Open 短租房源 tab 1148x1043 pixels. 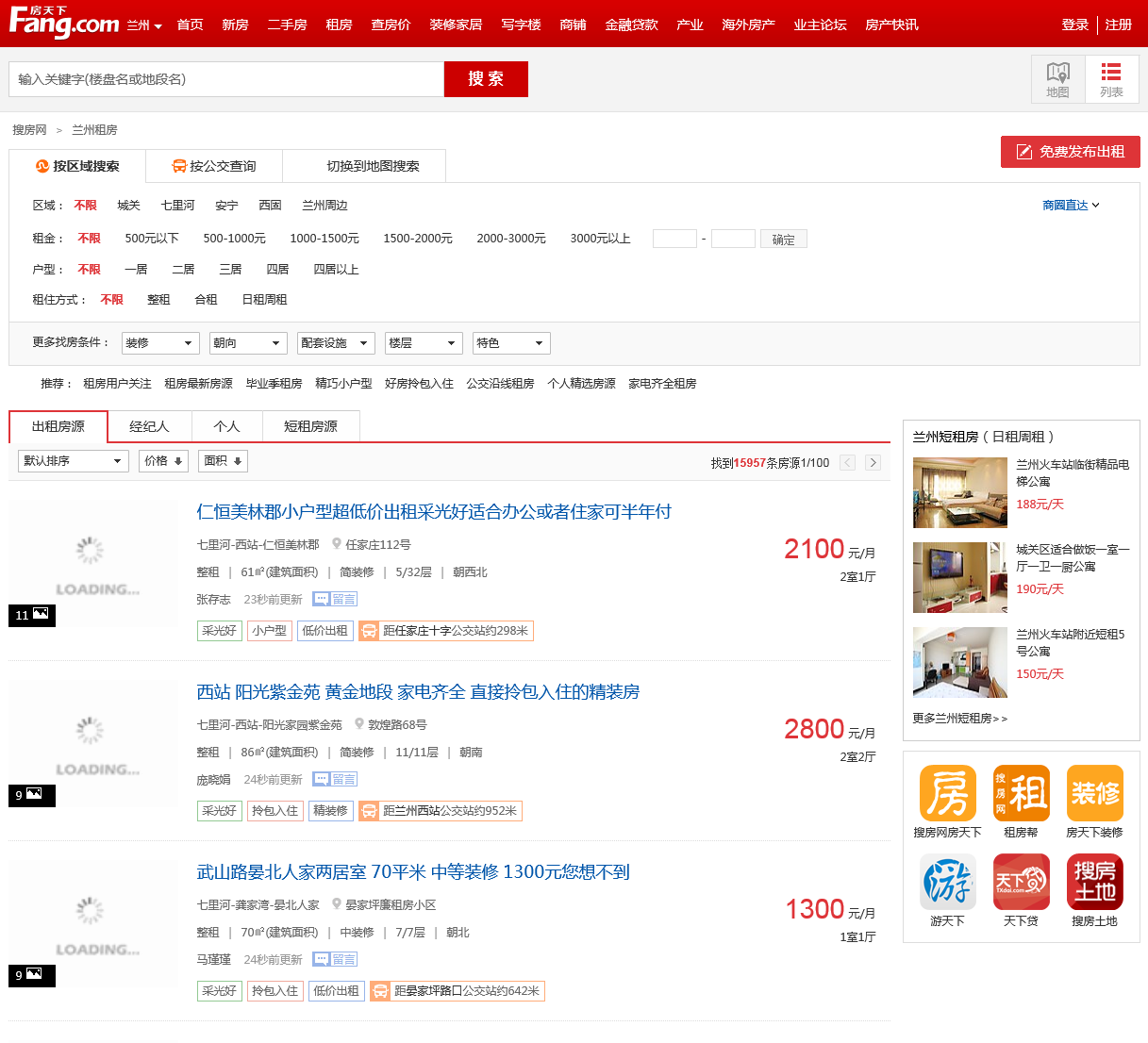click(310, 426)
